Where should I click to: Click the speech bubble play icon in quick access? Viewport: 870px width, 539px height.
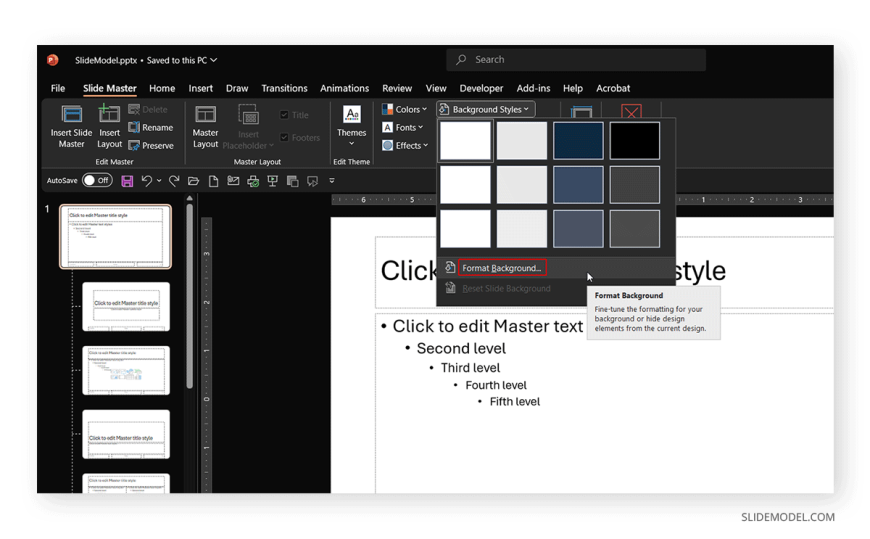coord(312,181)
